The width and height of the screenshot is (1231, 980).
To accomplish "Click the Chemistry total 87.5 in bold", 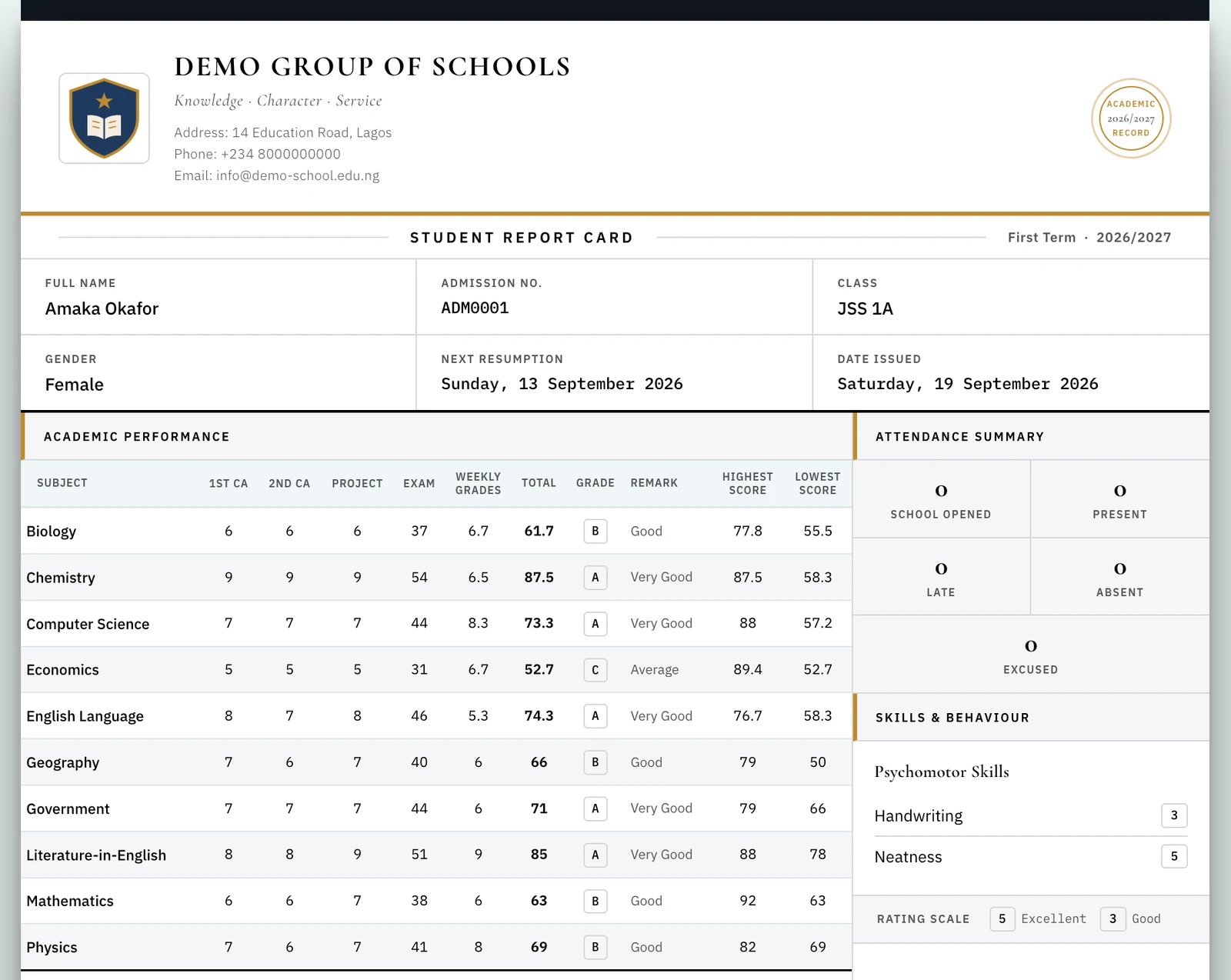I will click(539, 577).
